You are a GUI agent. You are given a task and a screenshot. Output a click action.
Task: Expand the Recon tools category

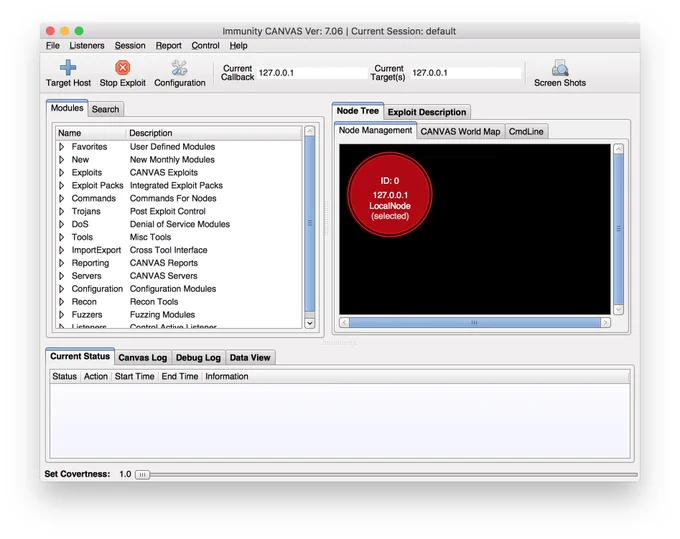[62, 301]
